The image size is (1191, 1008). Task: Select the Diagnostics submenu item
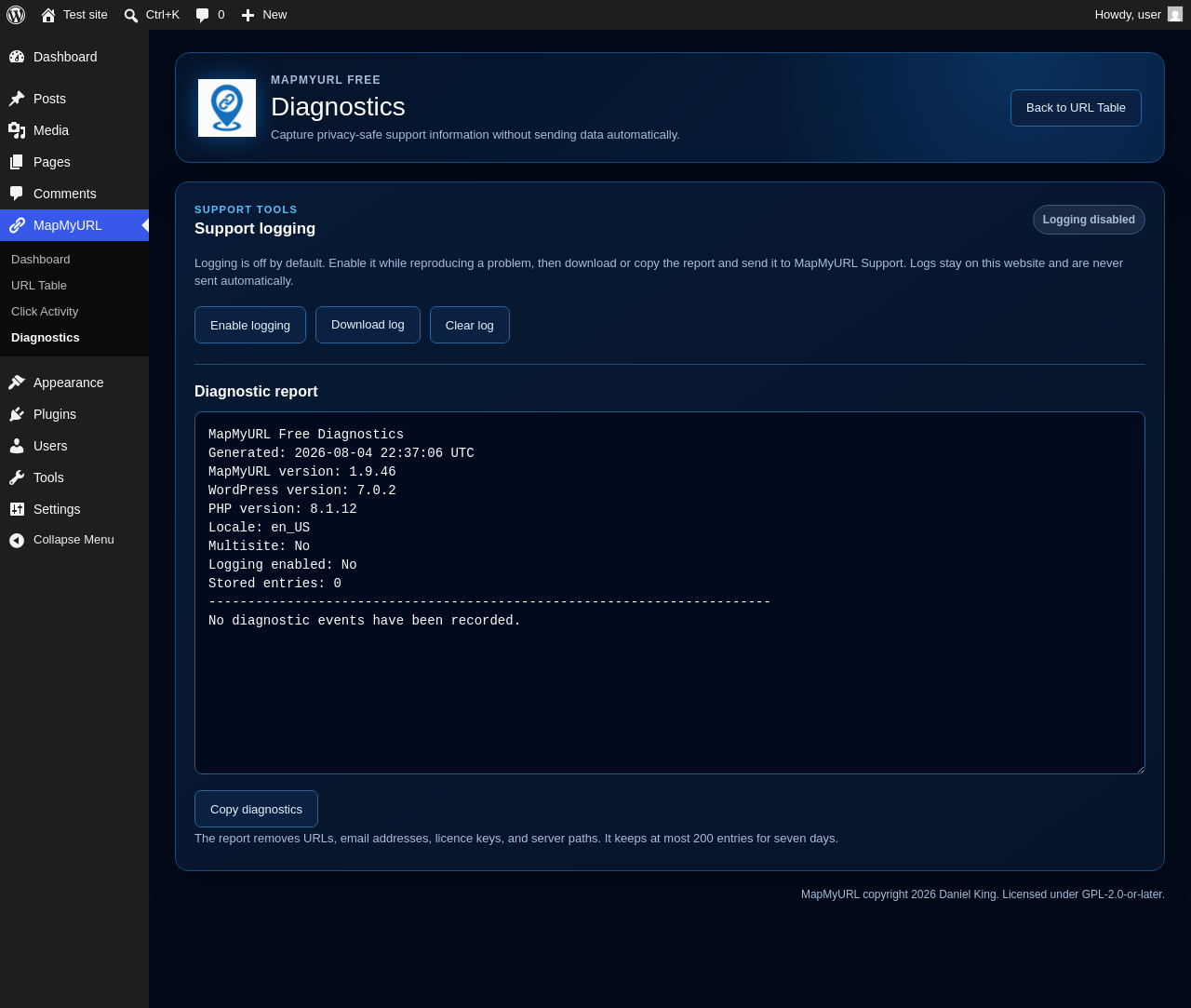click(x=46, y=338)
